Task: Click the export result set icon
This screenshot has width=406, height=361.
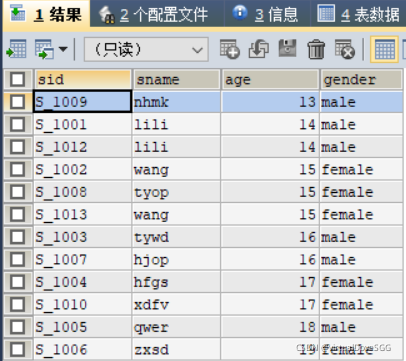Action: 16,49
